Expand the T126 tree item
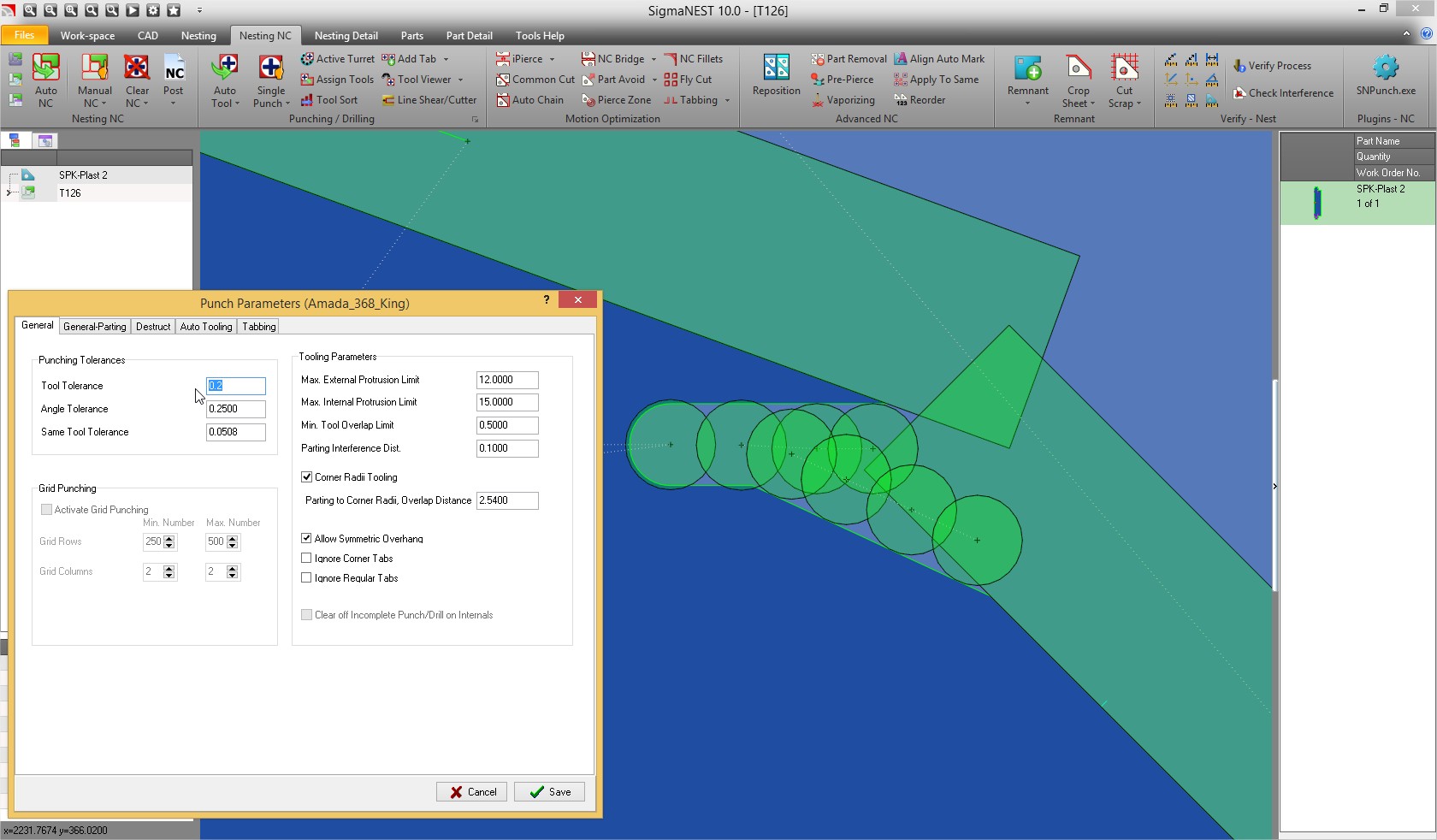 9,193
